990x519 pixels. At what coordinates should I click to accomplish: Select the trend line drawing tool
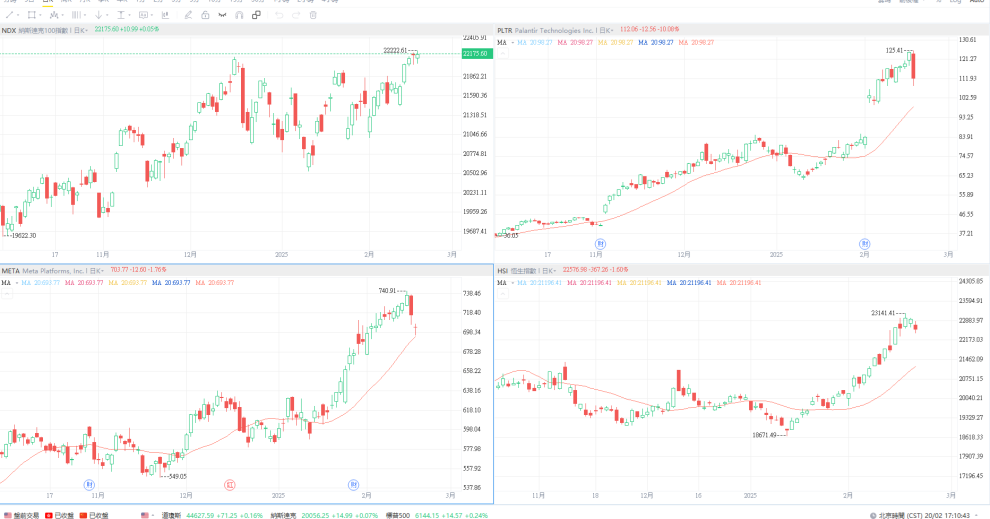[x=9, y=15]
